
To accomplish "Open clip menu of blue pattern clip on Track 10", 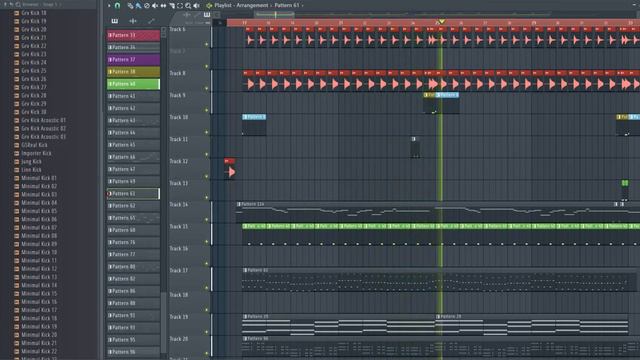I will click(245, 117).
